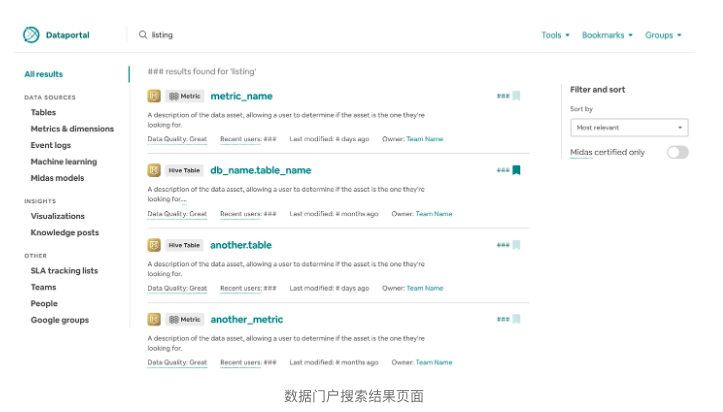Expand the Groups menu
723x412 pixels.
[x=663, y=35]
